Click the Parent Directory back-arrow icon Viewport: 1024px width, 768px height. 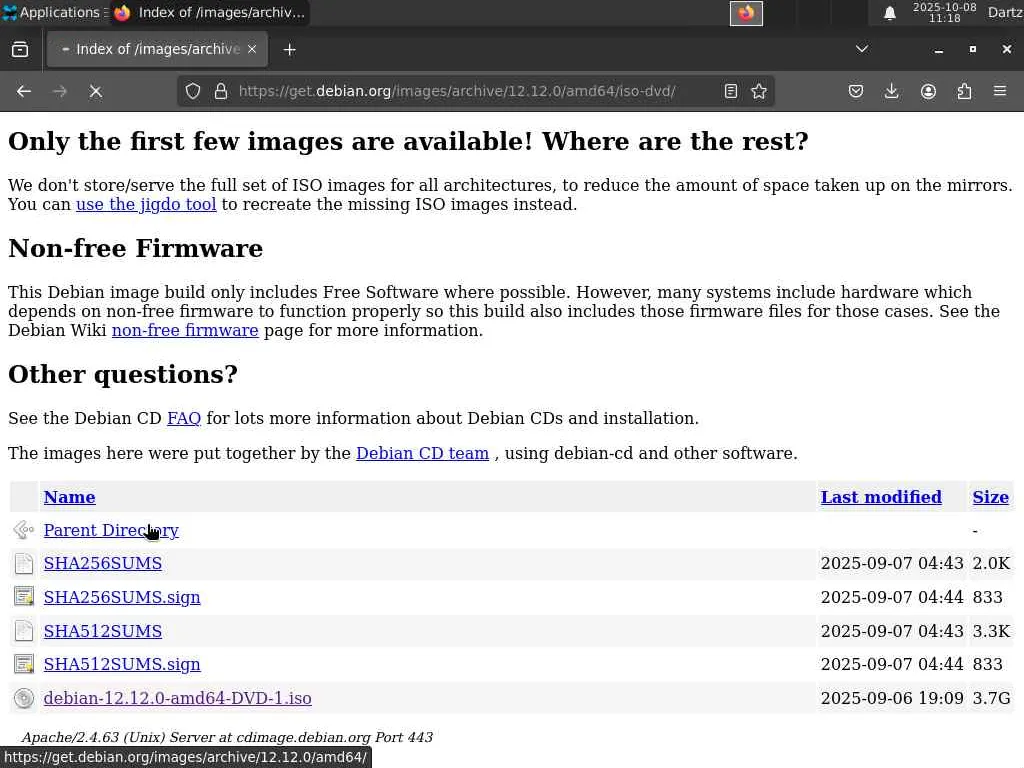point(24,530)
